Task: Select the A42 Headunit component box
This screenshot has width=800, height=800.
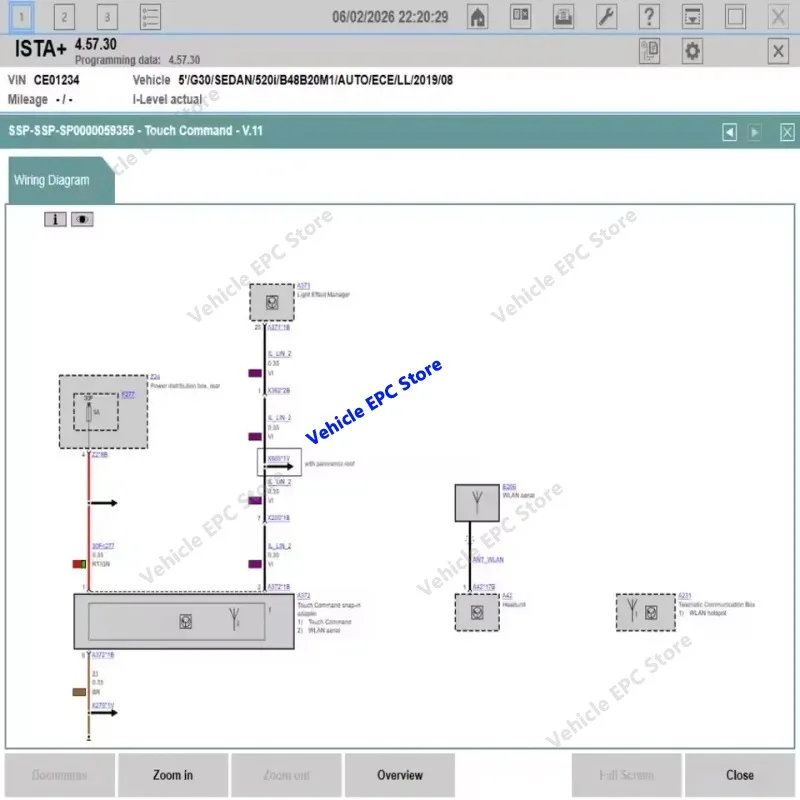Action: click(477, 612)
